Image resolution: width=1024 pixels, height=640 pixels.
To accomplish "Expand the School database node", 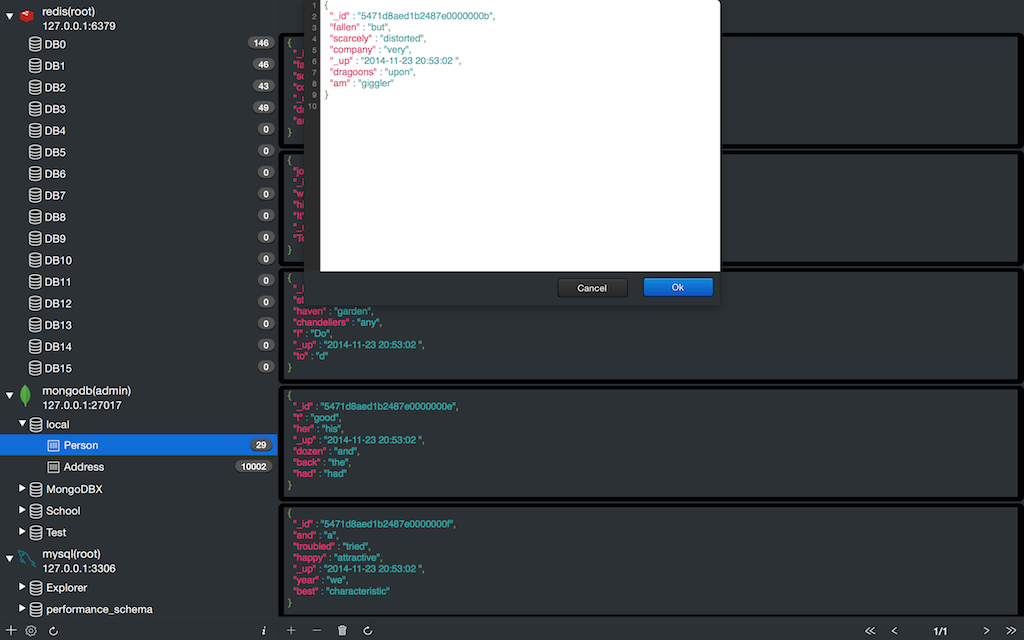I will pyautogui.click(x=23, y=511).
